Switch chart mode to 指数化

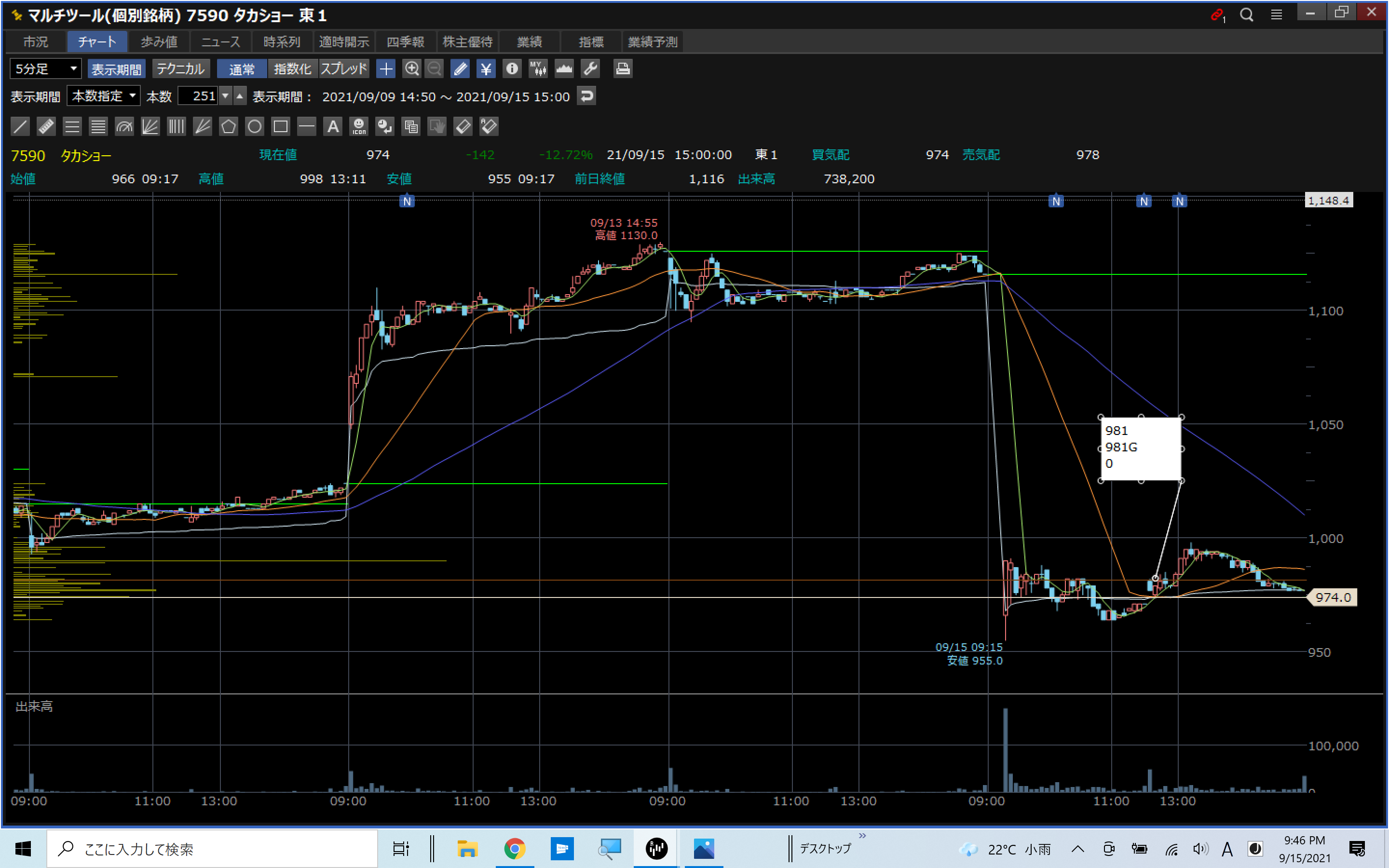pos(292,69)
